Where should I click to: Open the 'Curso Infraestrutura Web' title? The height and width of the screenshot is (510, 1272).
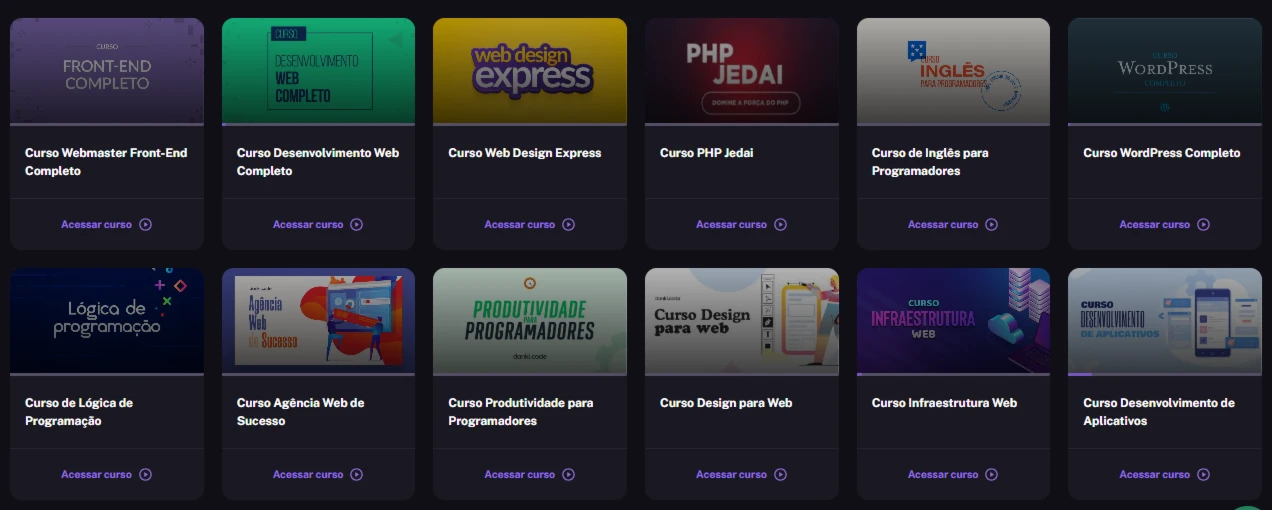(944, 403)
